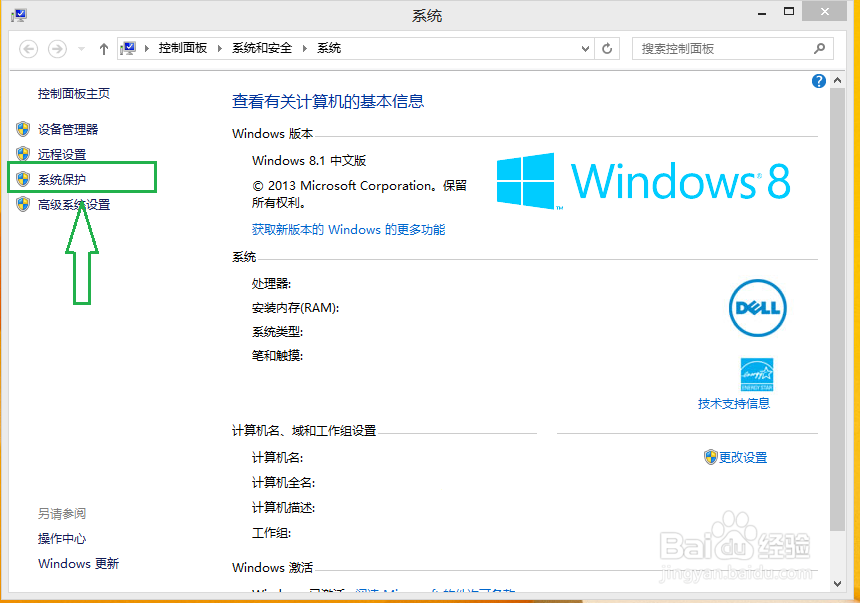Select the text Windows 8.1 中文版
The width and height of the screenshot is (860, 603).
309,161
